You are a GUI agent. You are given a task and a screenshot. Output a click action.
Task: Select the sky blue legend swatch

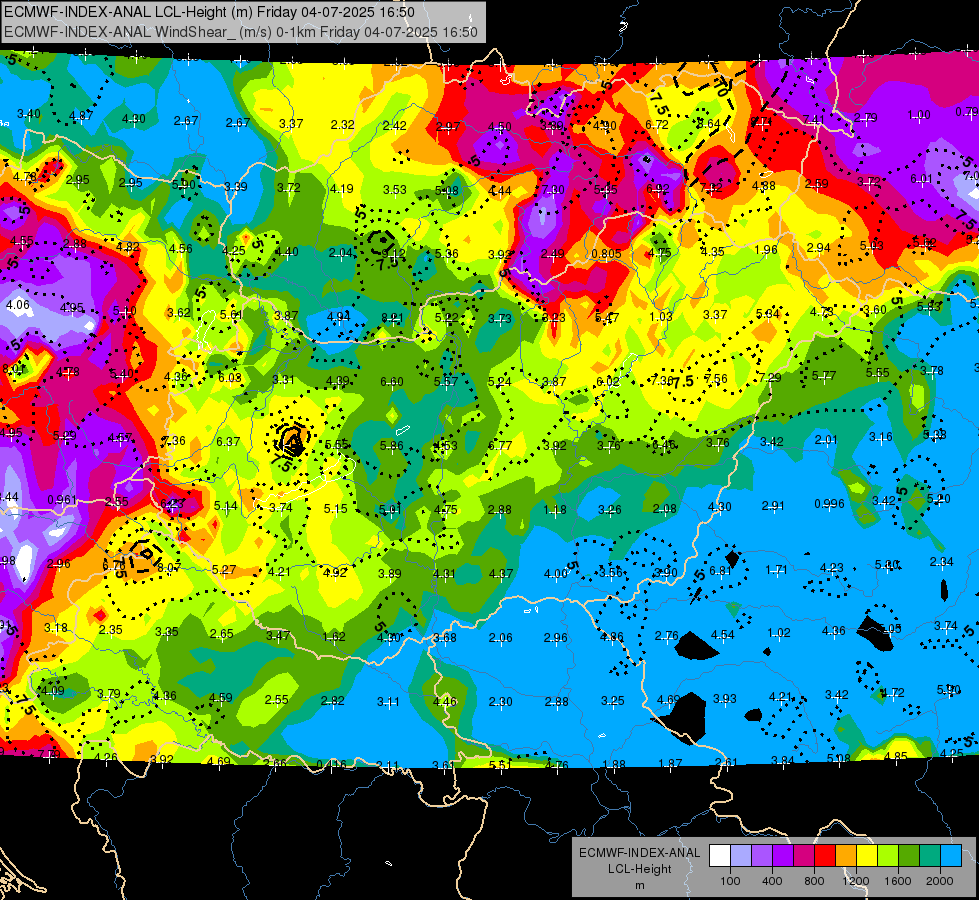click(950, 856)
